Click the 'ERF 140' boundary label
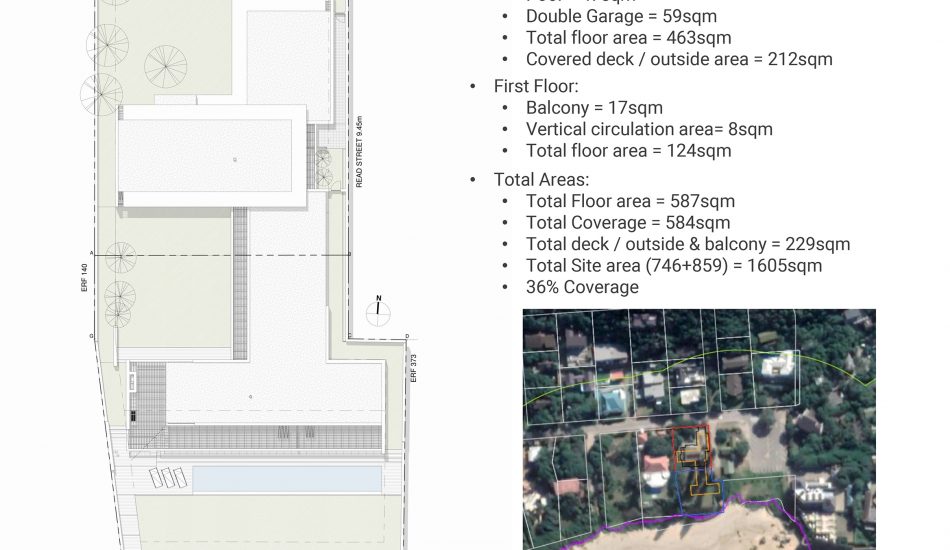 [85, 277]
